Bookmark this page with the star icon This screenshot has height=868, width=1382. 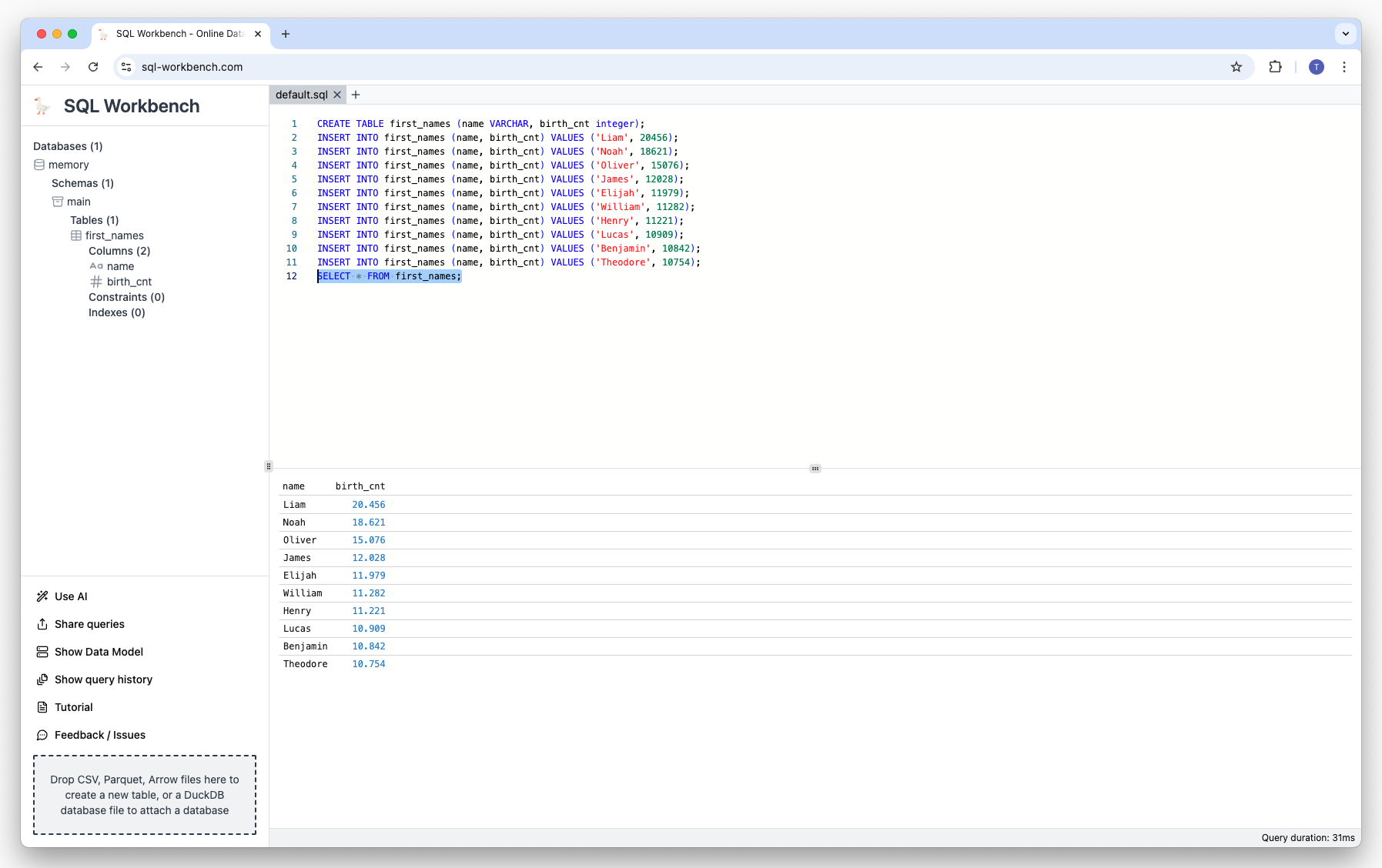pos(1236,67)
